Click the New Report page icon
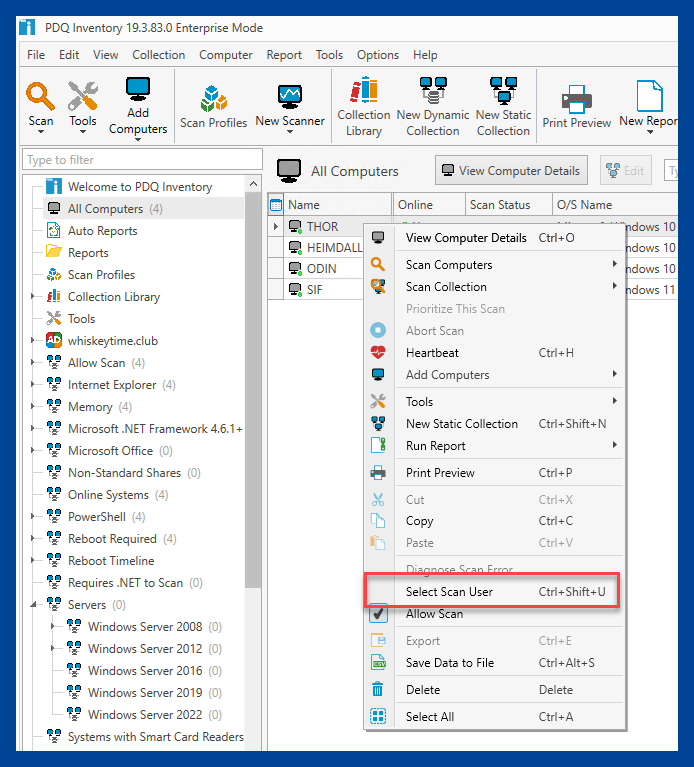 [649, 96]
